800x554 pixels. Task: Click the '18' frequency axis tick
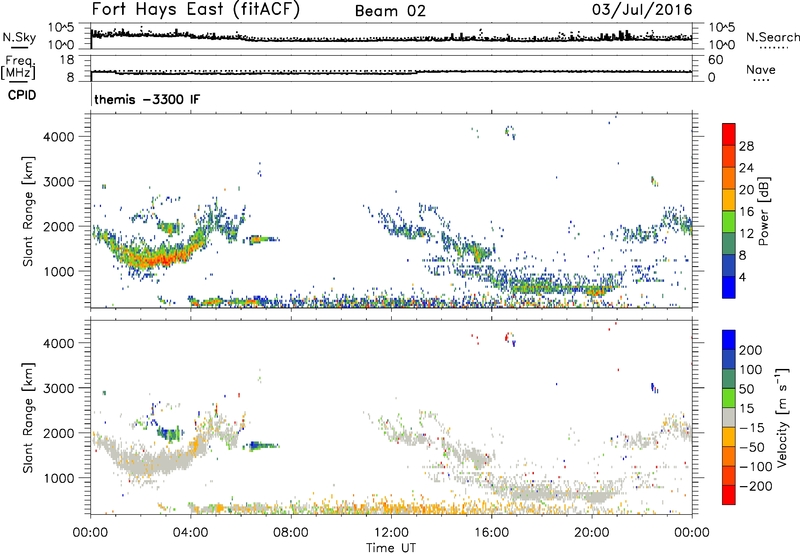(67, 60)
